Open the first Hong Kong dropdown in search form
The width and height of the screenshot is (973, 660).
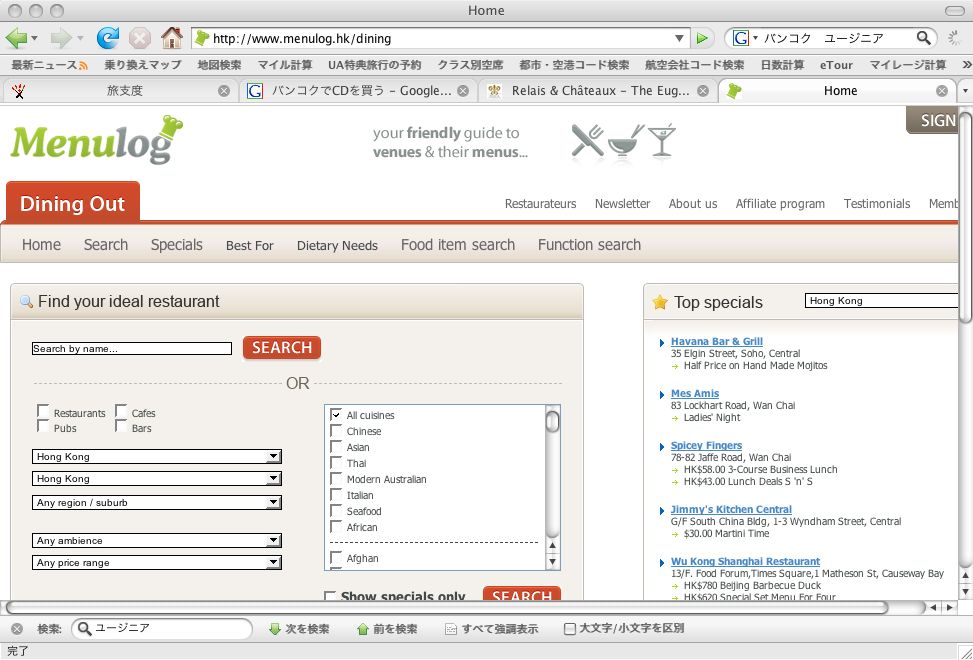(156, 457)
